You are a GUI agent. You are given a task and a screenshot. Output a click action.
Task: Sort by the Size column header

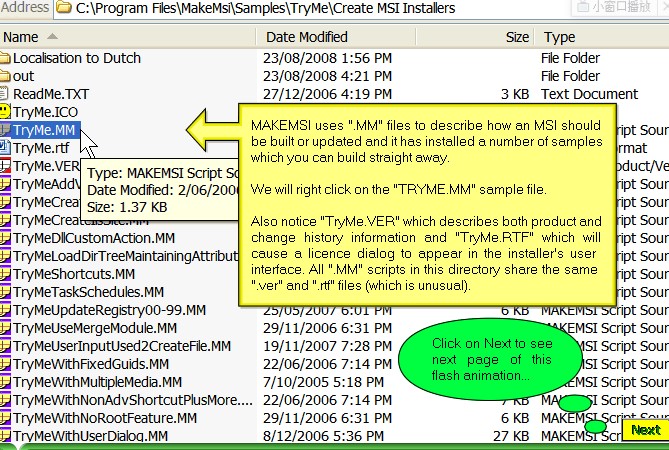(475, 37)
